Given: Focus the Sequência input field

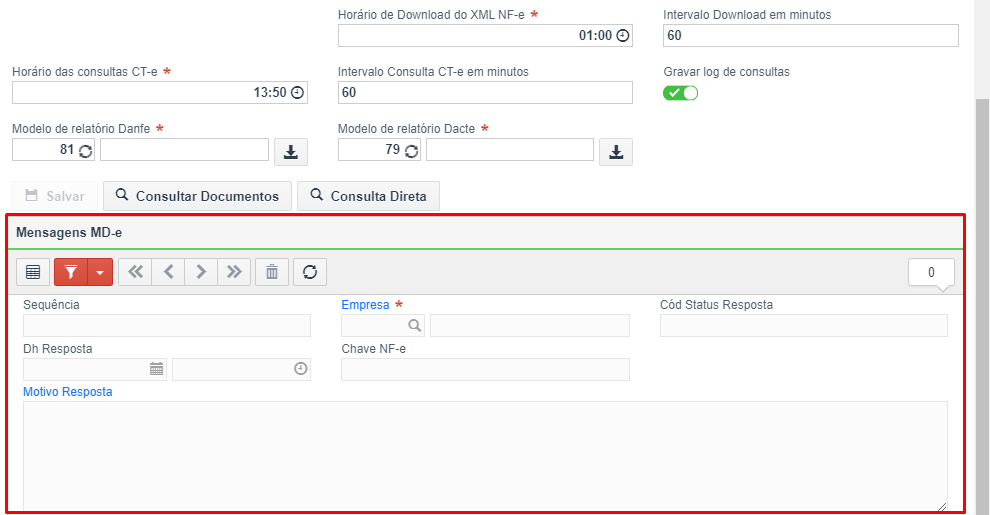Looking at the screenshot, I should point(167,325).
